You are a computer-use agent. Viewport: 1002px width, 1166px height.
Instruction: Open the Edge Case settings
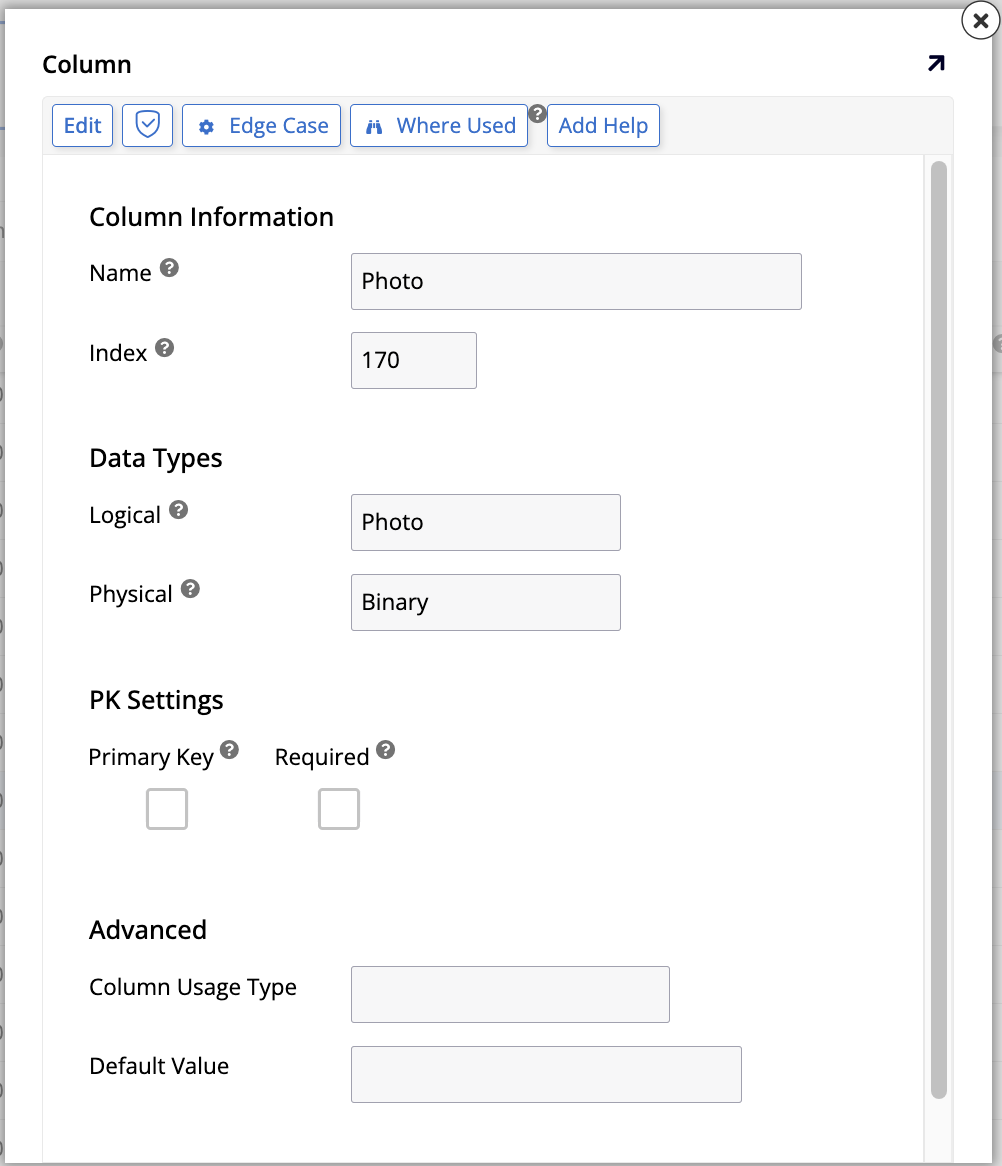click(x=261, y=125)
